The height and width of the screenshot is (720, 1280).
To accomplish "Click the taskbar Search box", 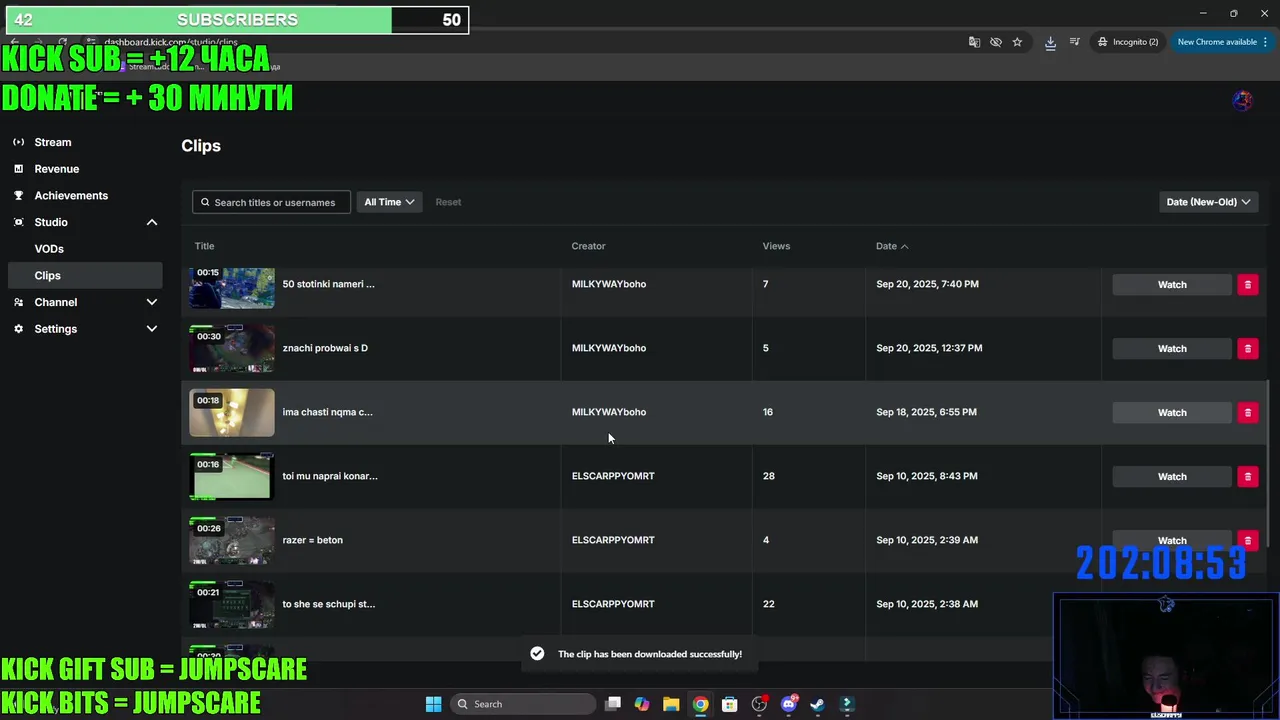I will [523, 704].
